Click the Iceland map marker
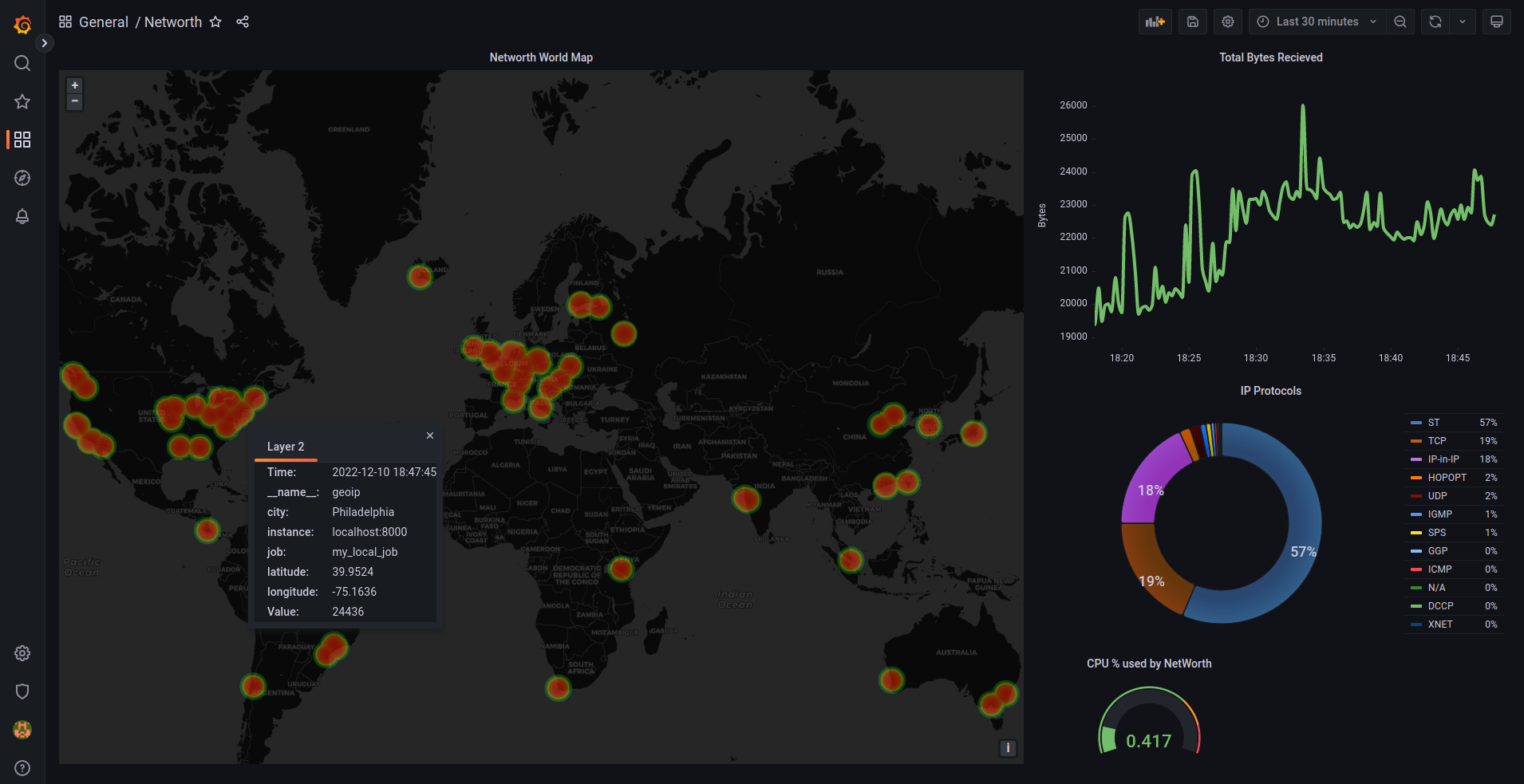Image resolution: width=1524 pixels, height=784 pixels. [420, 277]
